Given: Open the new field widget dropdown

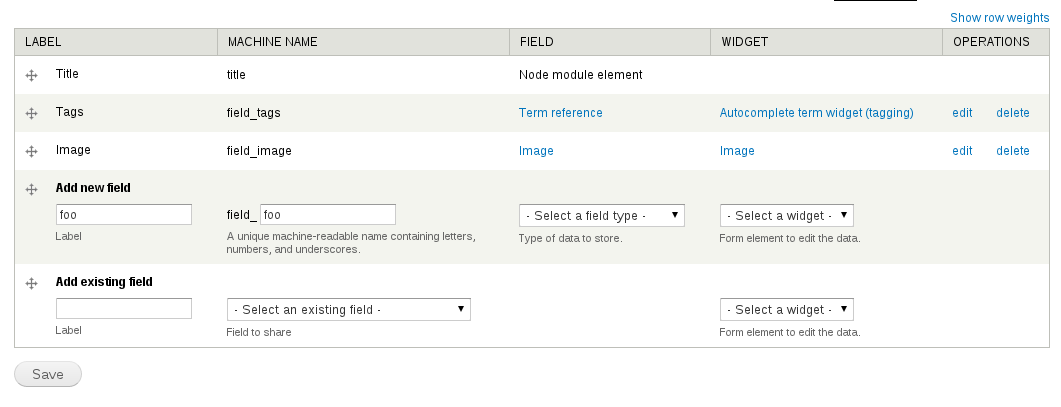Looking at the screenshot, I should (x=786, y=215).
